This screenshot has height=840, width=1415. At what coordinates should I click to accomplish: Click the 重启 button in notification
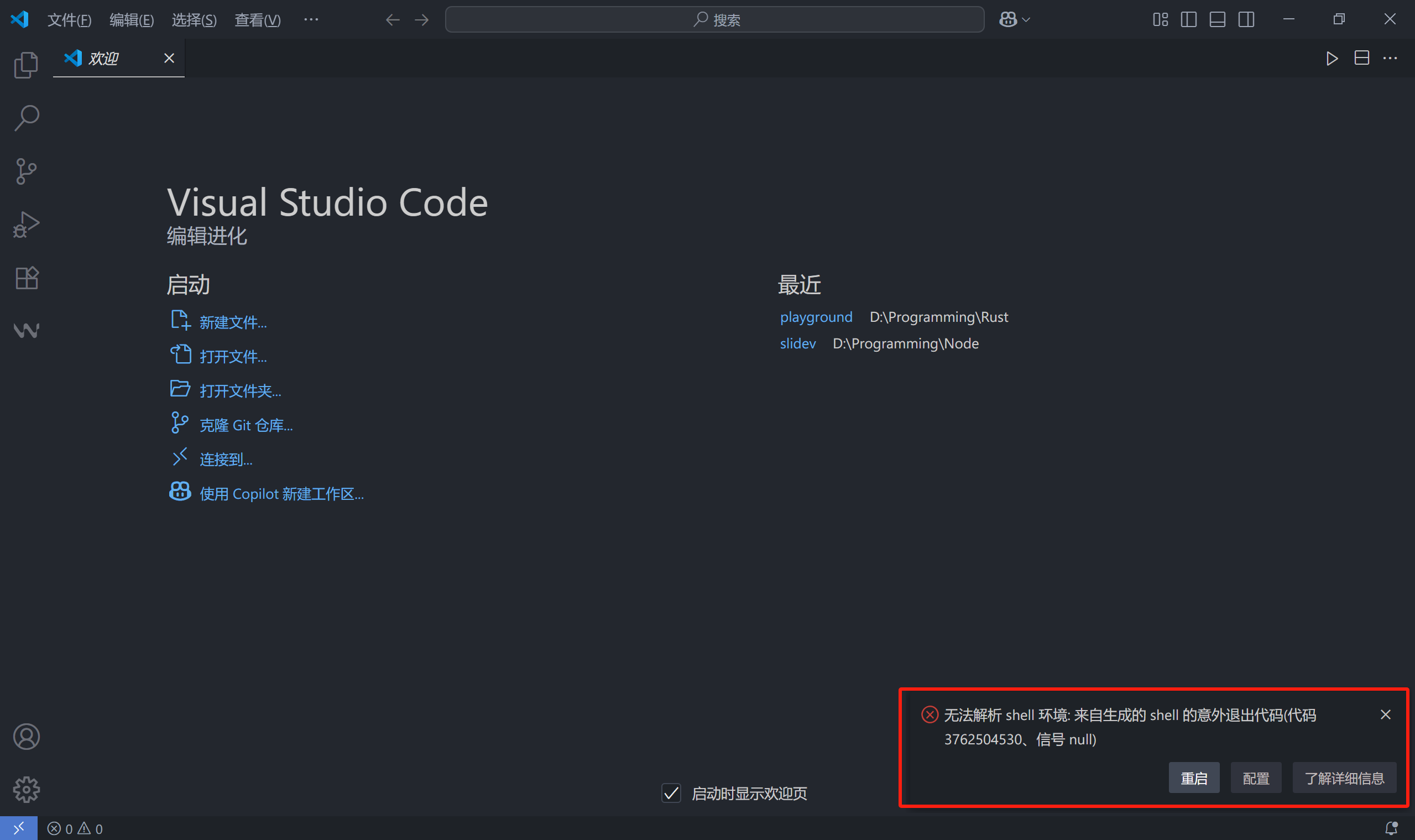1194,778
